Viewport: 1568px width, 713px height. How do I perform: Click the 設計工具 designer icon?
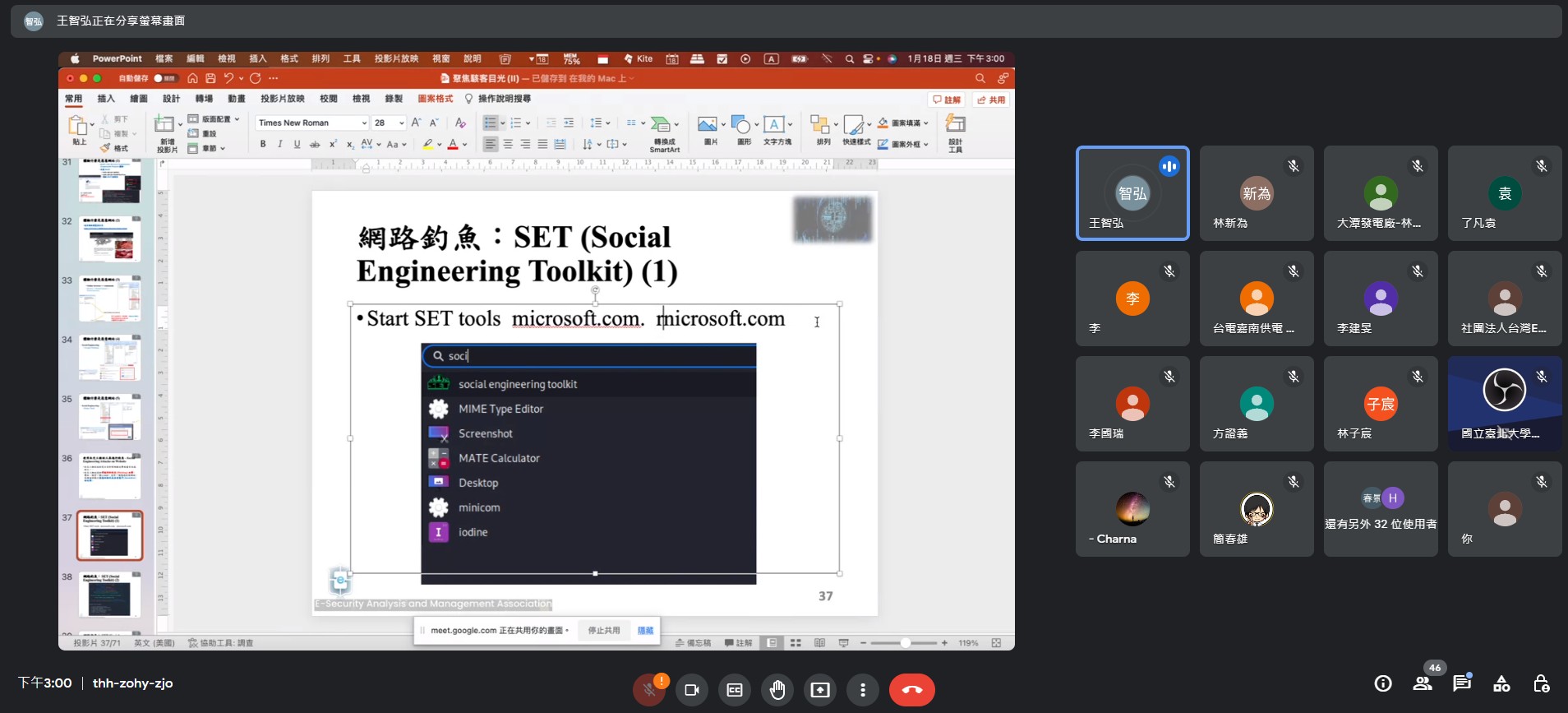(x=955, y=123)
